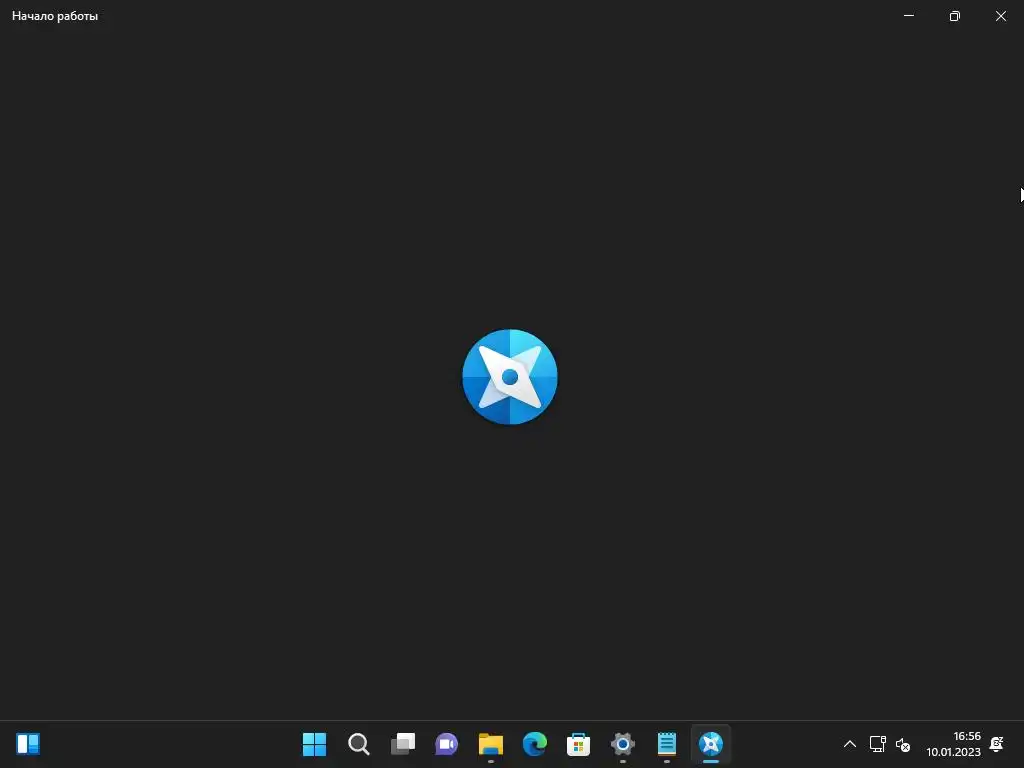Screen dimensions: 1024x768
Task: Restore down the Начало работы window
Action: tap(955, 16)
